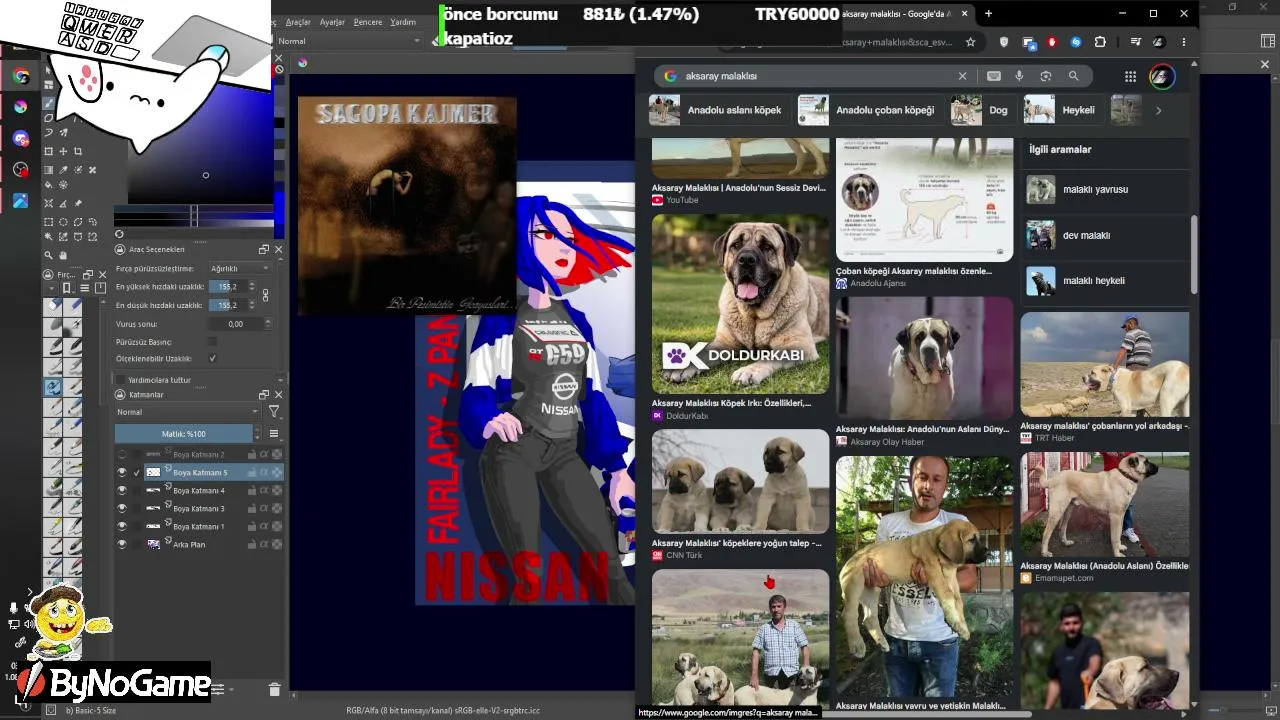The width and height of the screenshot is (1280, 720).
Task: Enable Pürüzsüz Basınç checkbox
Action: (x=212, y=342)
